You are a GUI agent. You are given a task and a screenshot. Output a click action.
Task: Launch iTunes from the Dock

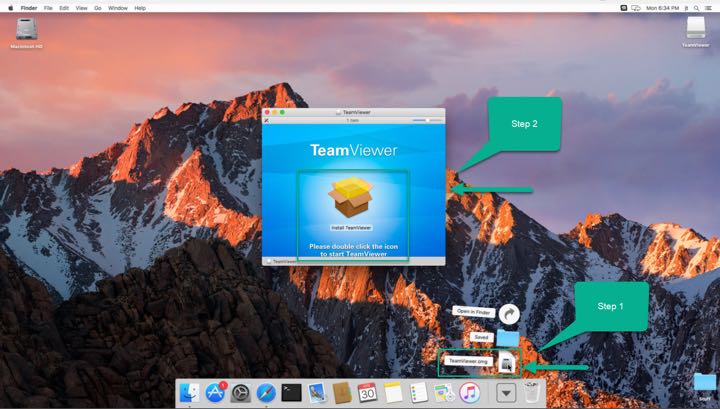click(x=469, y=393)
